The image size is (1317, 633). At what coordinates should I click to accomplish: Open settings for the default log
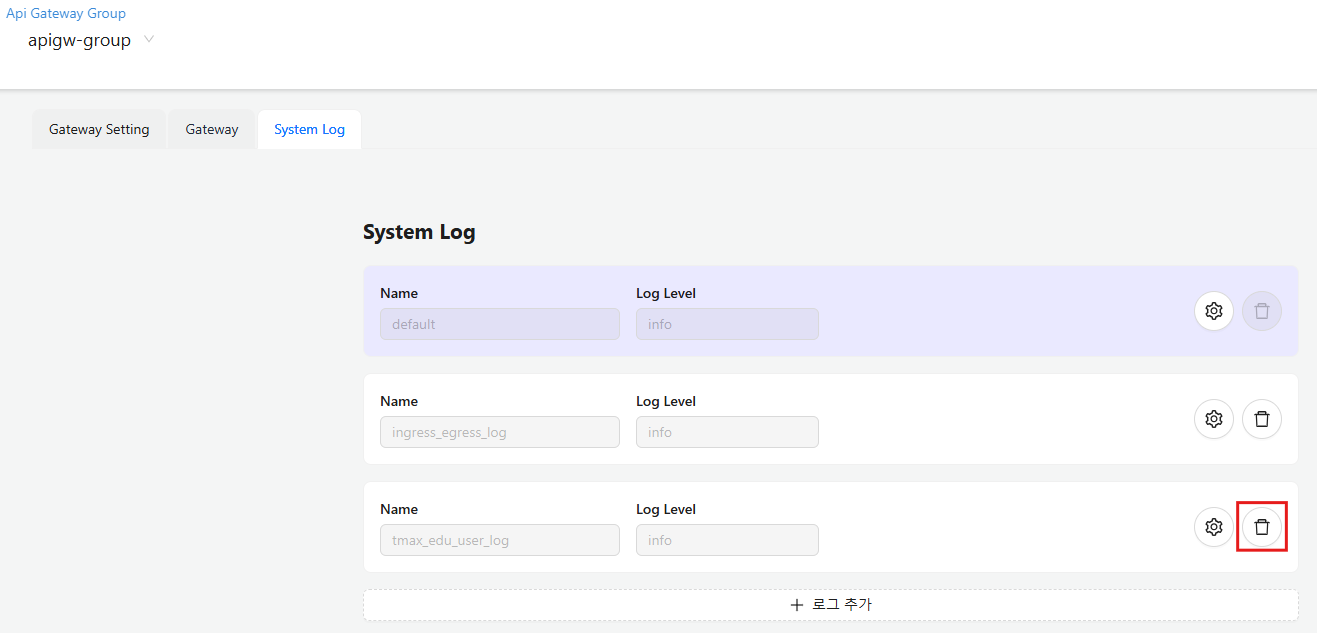click(1214, 311)
